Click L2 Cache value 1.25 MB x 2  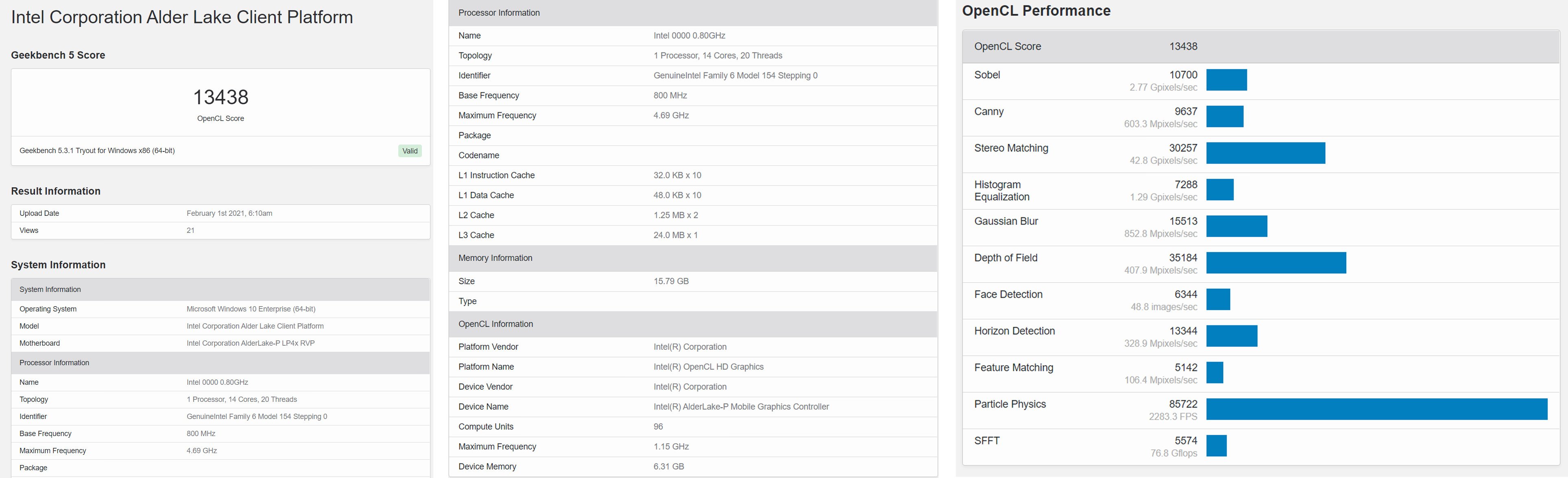pos(676,215)
